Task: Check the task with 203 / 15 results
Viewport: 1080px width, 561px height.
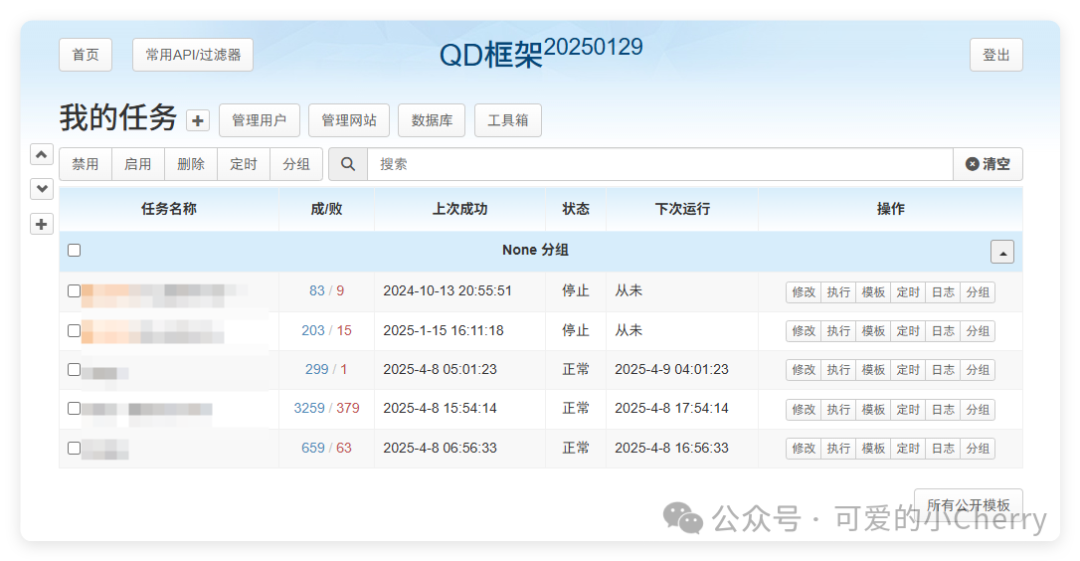Action: (74, 331)
